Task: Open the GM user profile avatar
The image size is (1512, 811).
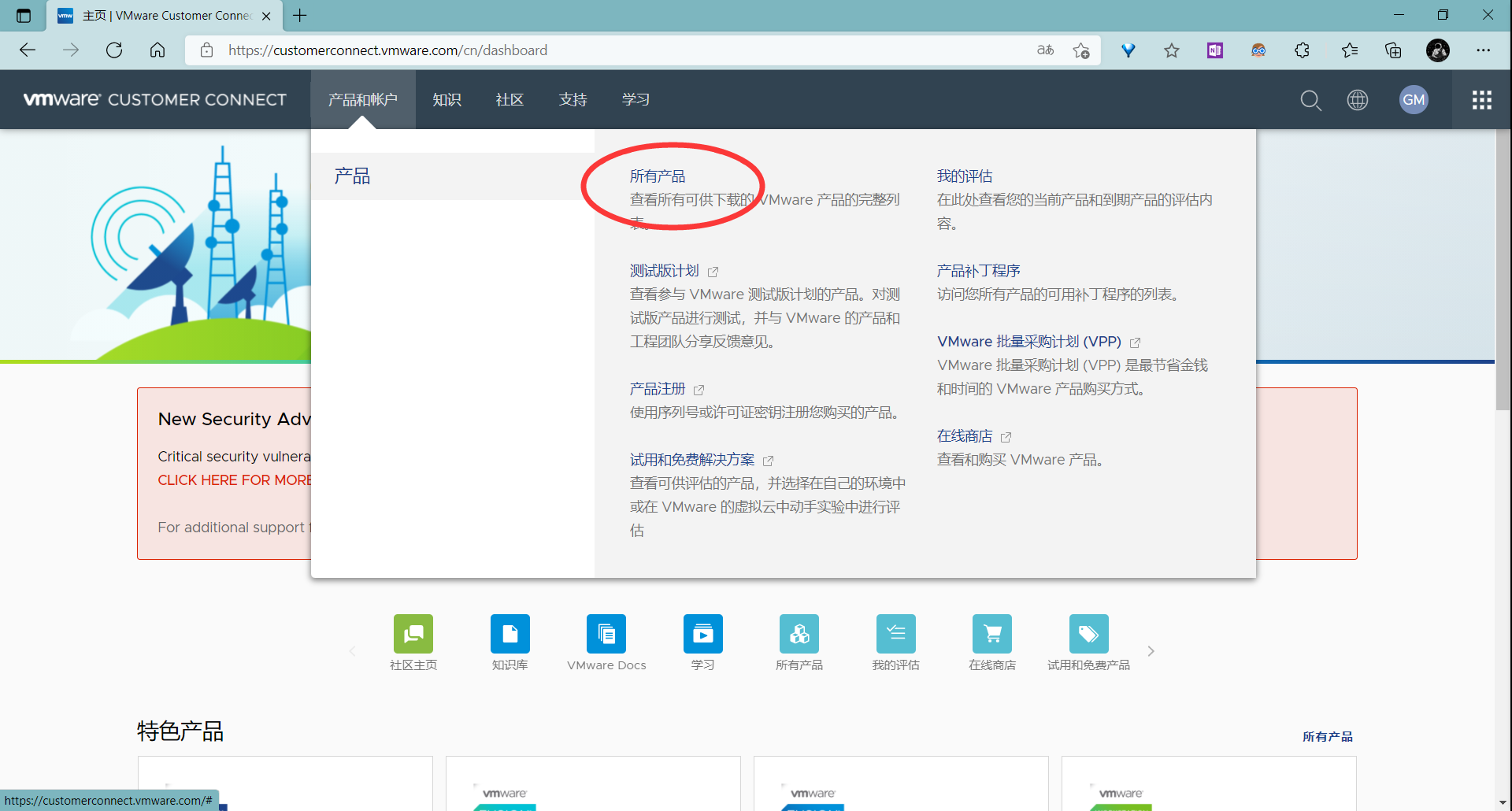Action: point(1414,100)
